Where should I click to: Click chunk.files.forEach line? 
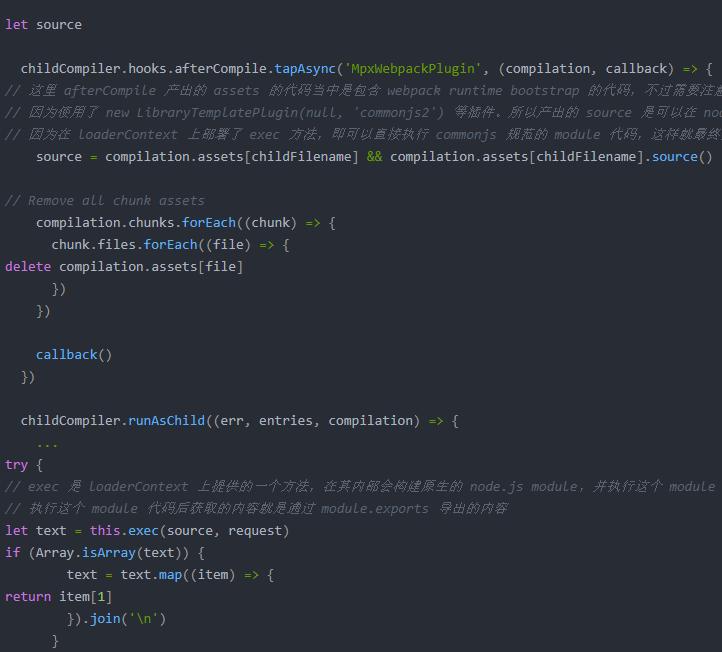(x=170, y=244)
